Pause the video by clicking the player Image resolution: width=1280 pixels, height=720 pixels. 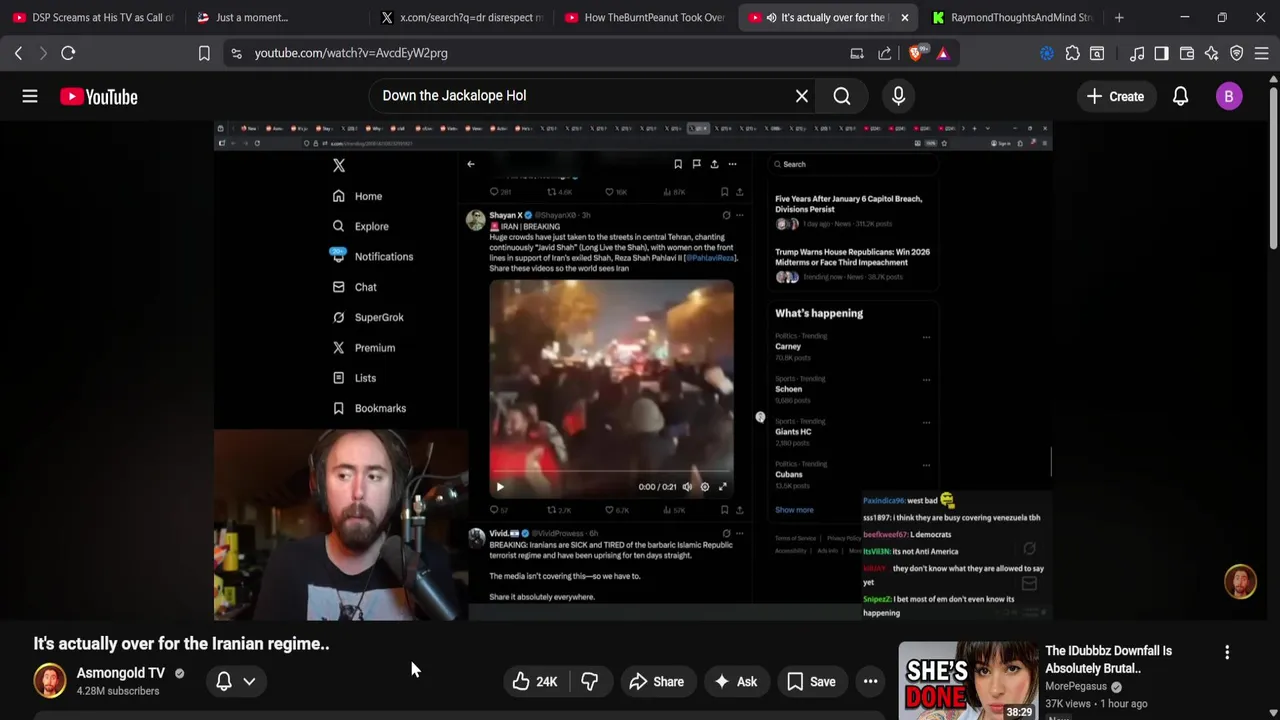633,371
